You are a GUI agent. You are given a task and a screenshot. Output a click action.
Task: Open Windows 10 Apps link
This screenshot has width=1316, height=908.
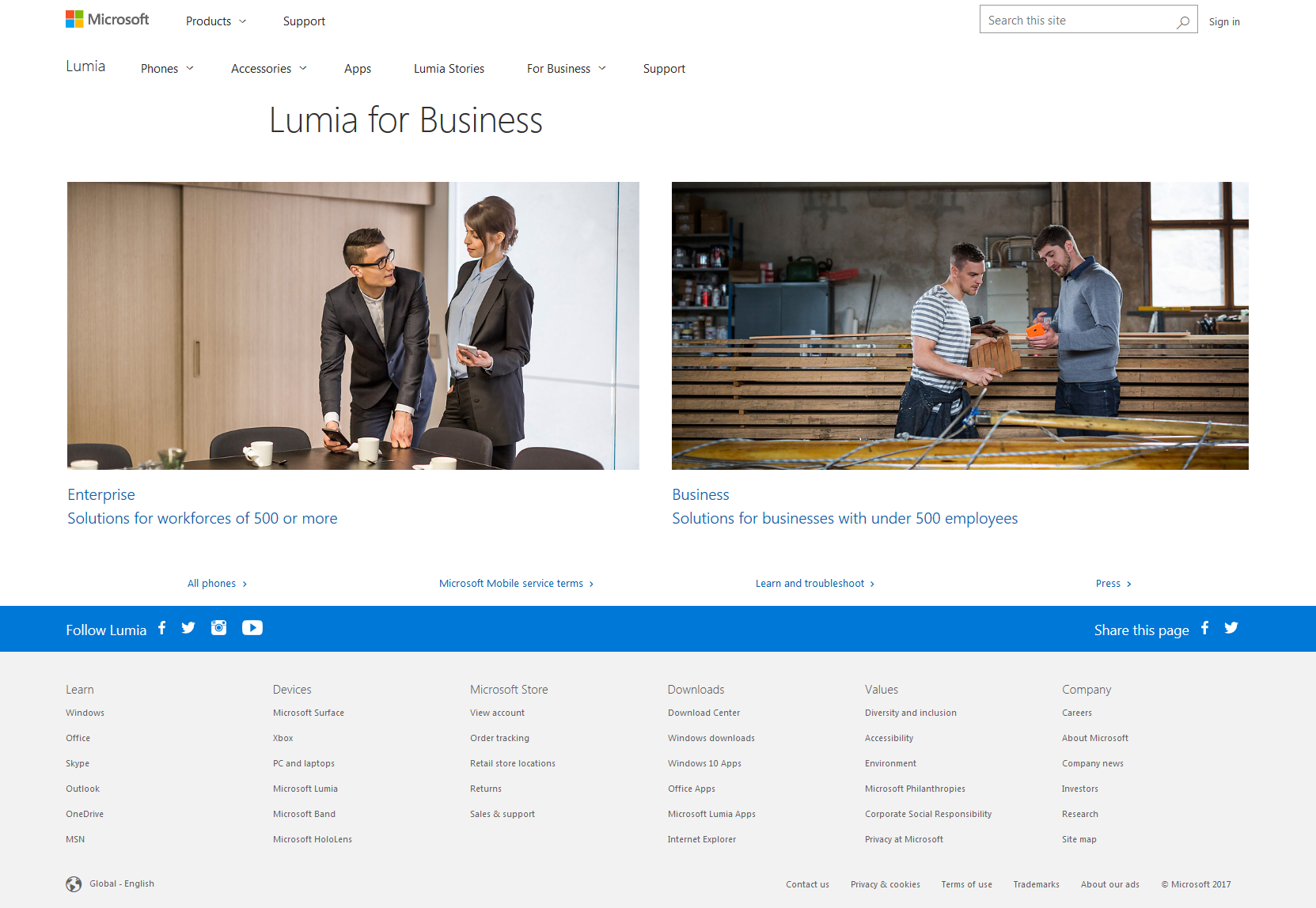(x=704, y=763)
